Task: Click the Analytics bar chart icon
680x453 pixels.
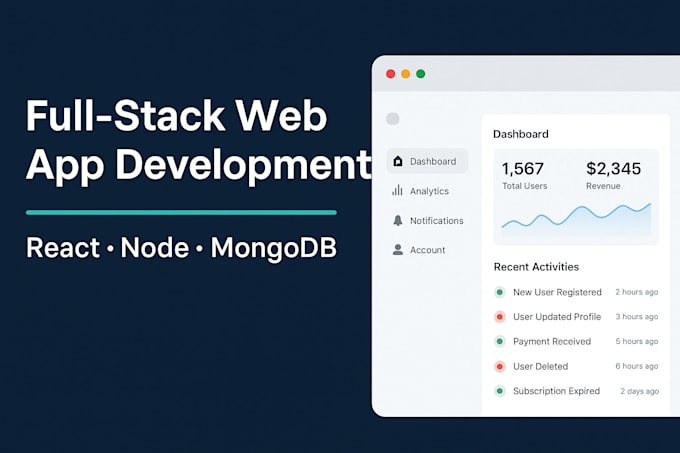Action: point(397,190)
